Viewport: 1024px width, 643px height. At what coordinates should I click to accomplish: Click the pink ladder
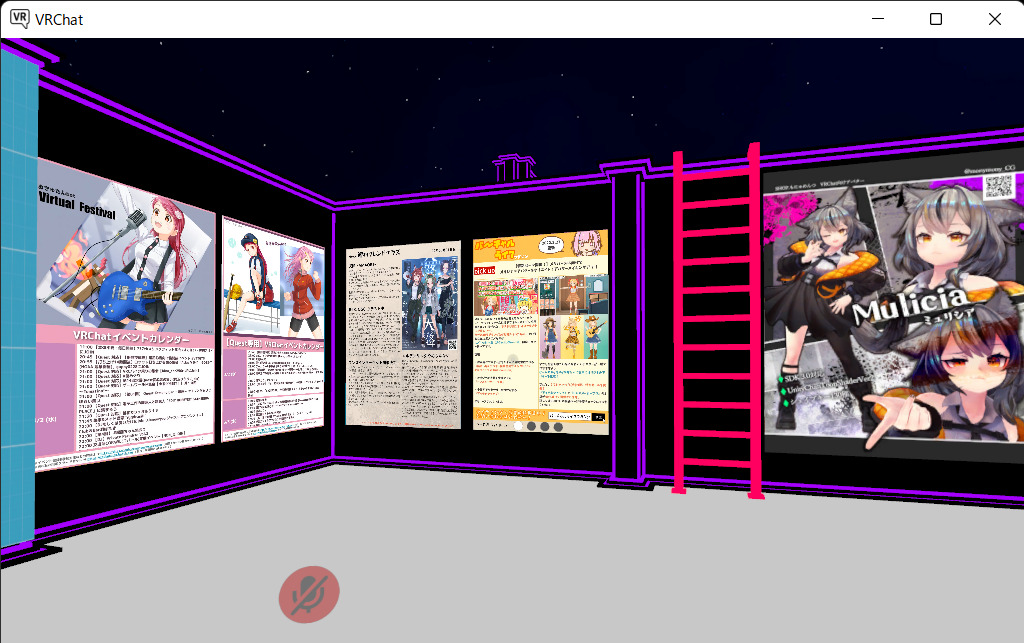[717, 321]
